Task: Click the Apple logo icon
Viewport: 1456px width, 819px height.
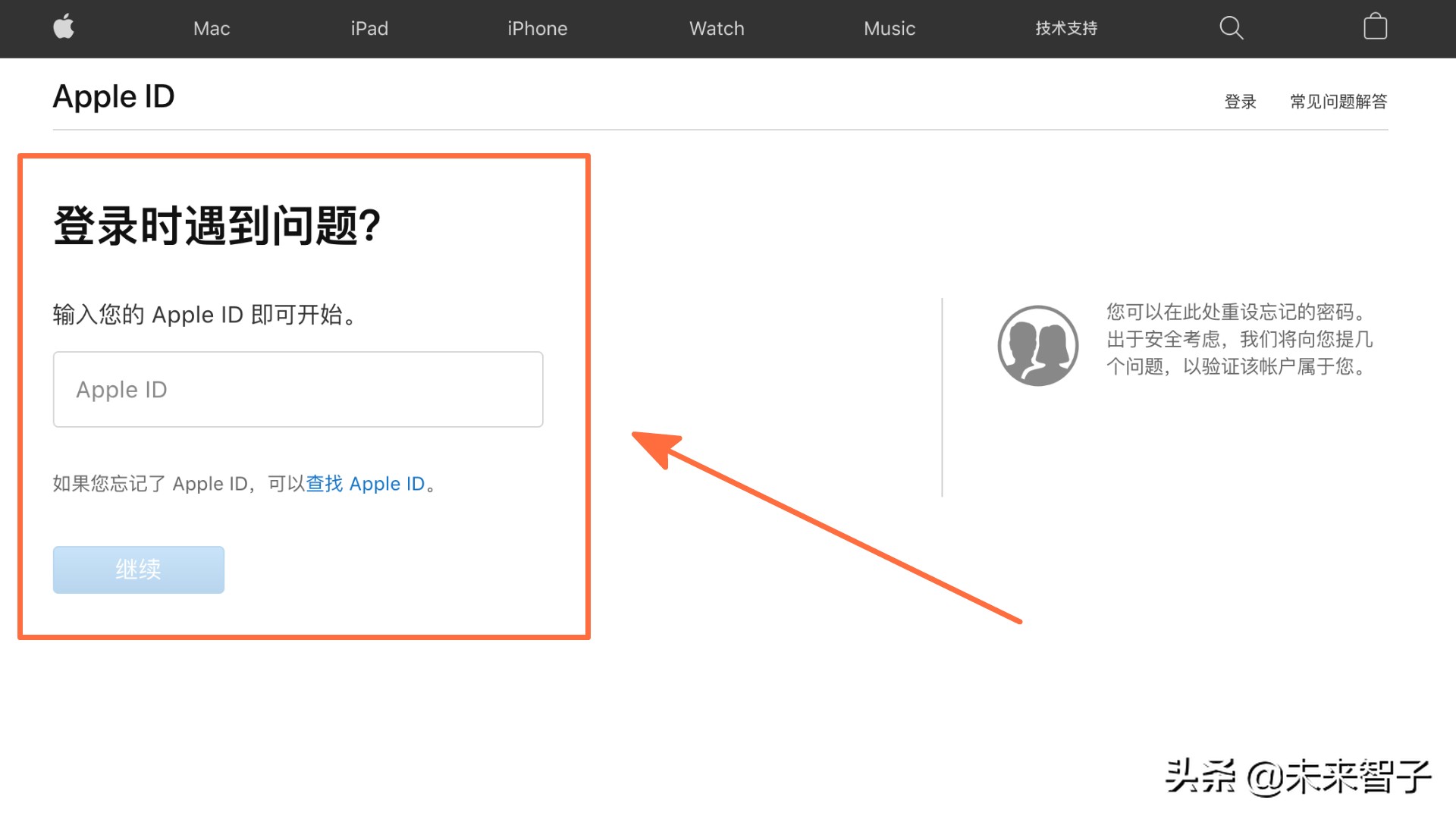Action: click(63, 28)
